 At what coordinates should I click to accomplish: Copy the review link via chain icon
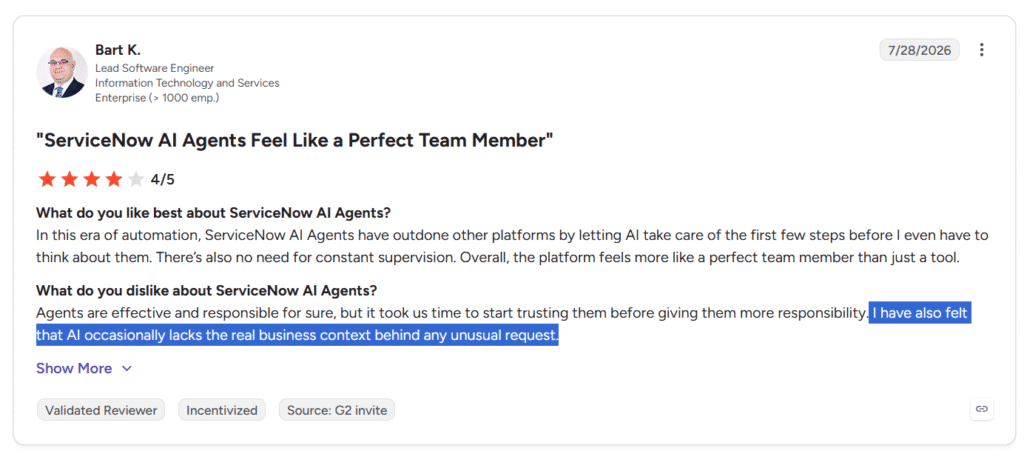pyautogui.click(x=982, y=409)
